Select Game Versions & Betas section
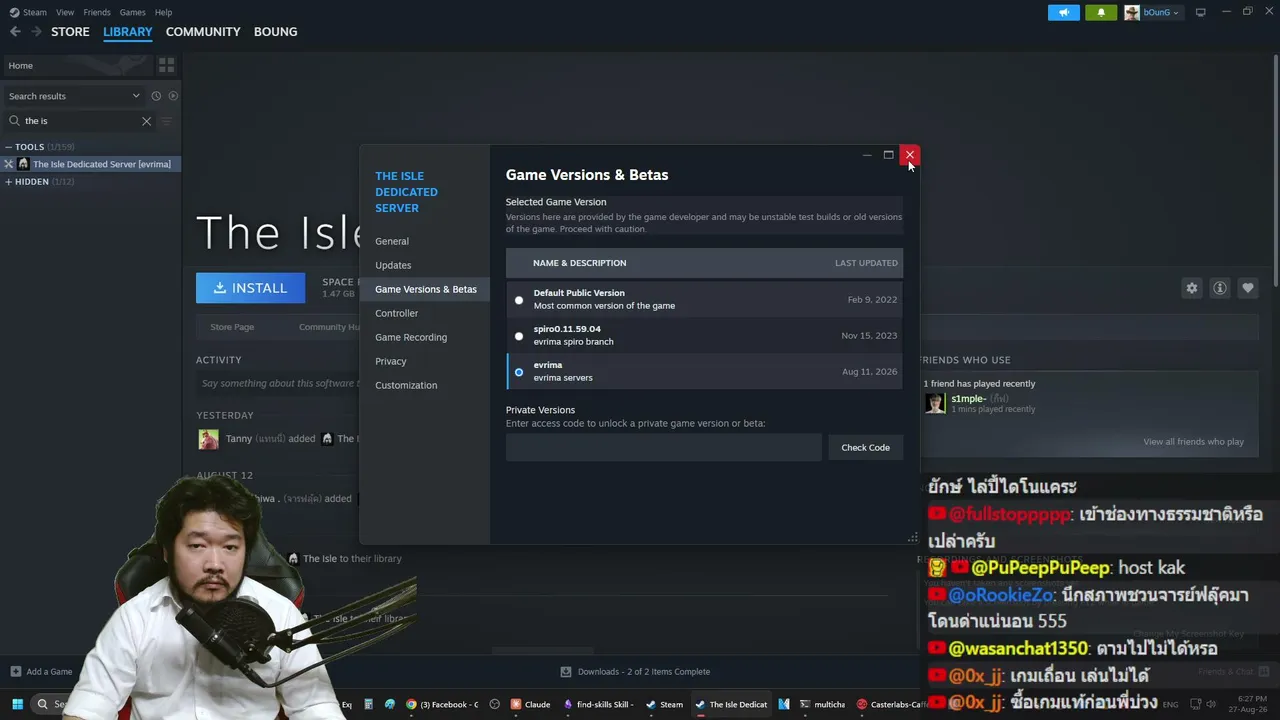This screenshot has height=720, width=1280. click(426, 289)
